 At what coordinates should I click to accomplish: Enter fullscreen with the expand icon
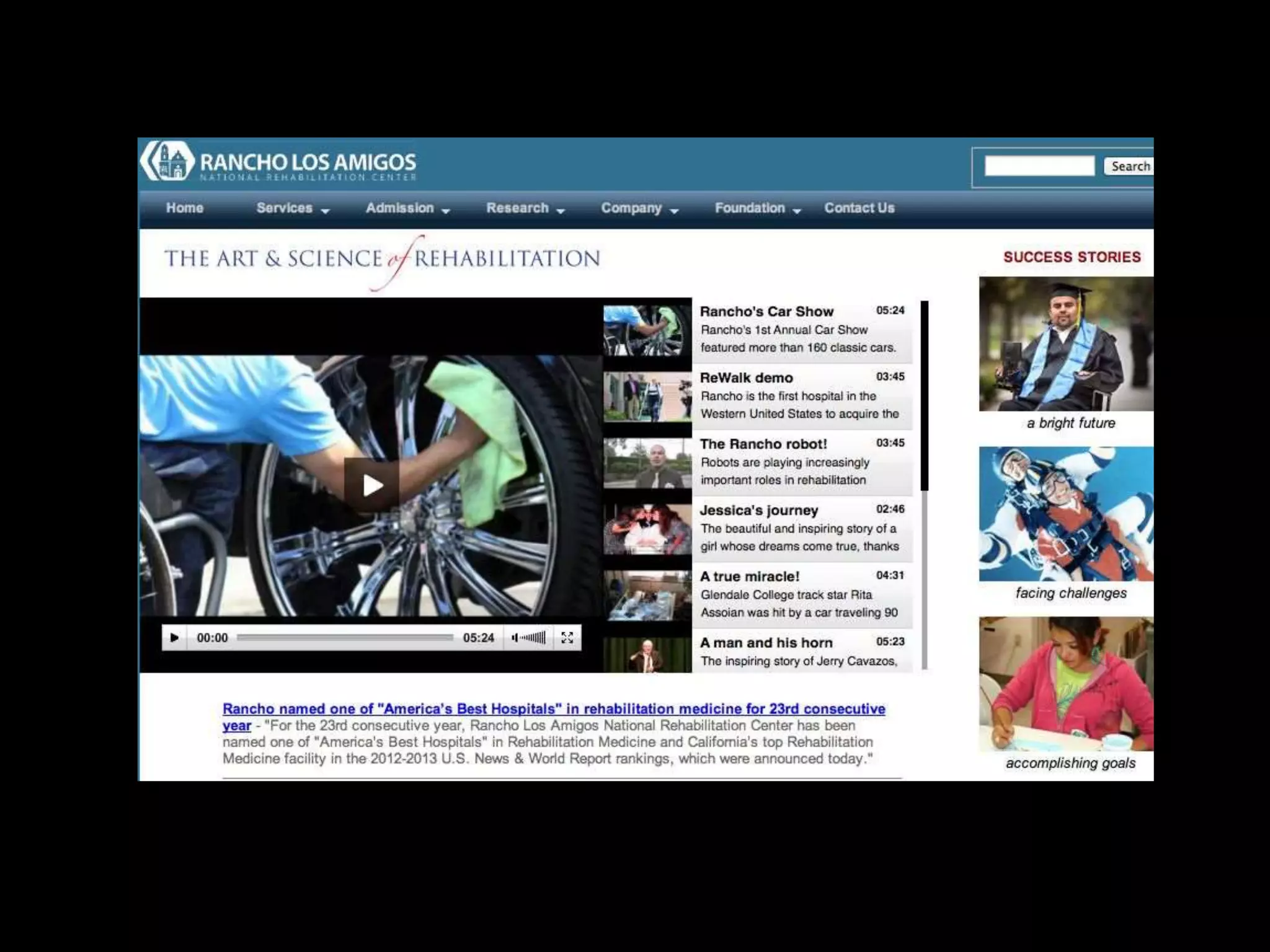point(567,638)
